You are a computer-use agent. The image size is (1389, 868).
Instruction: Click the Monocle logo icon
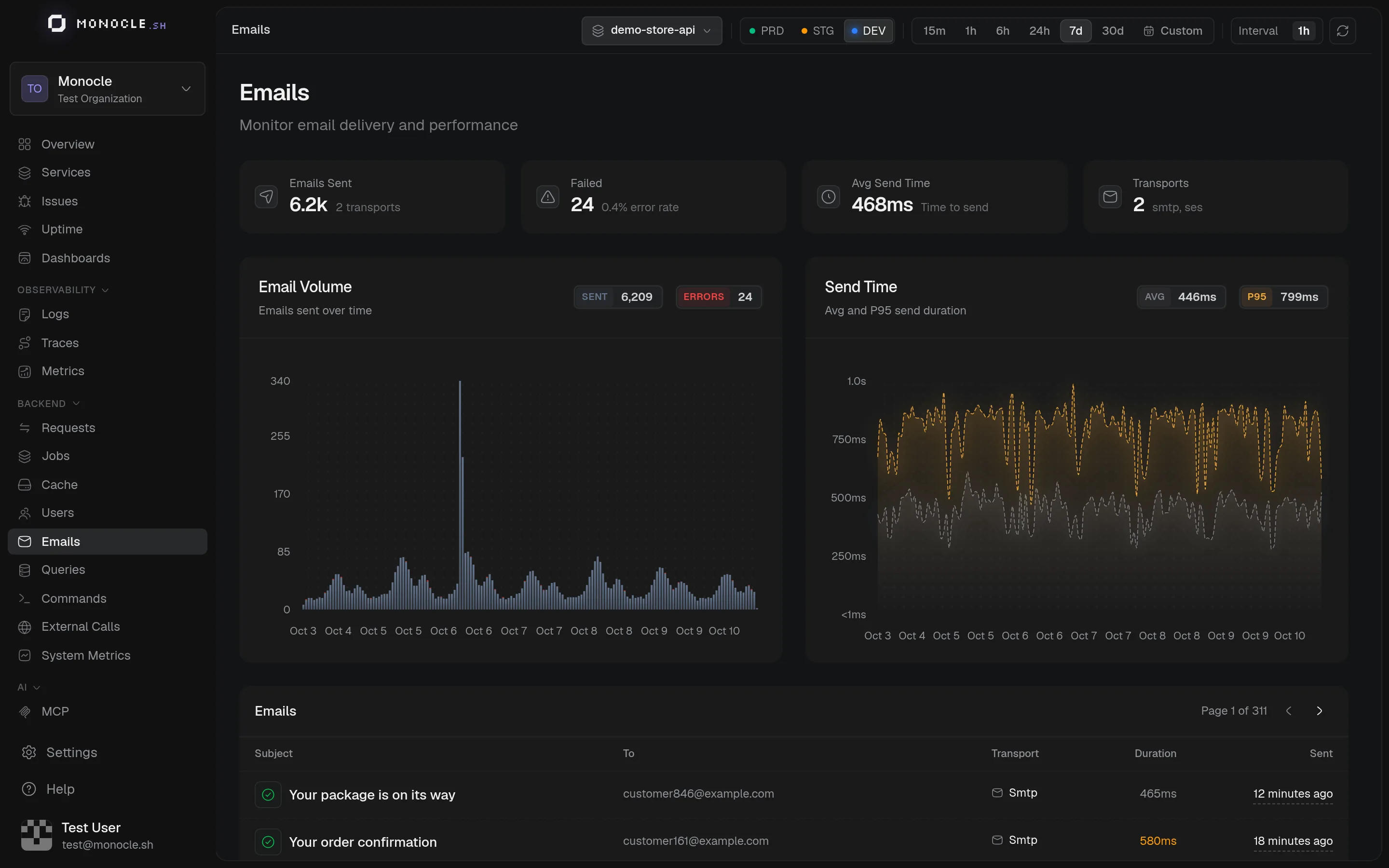[57, 24]
